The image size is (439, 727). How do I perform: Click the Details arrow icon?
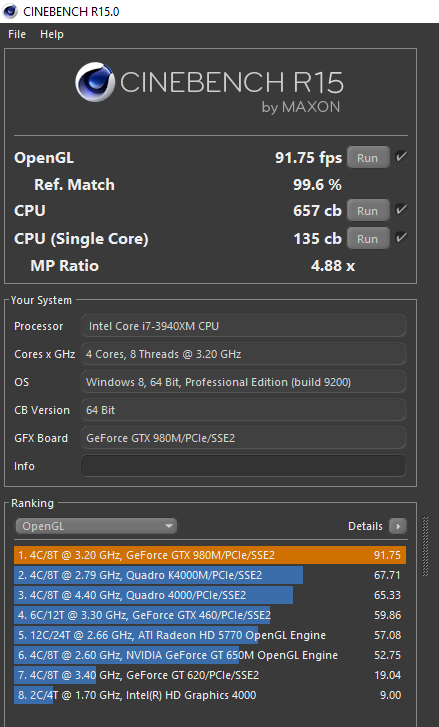[398, 526]
